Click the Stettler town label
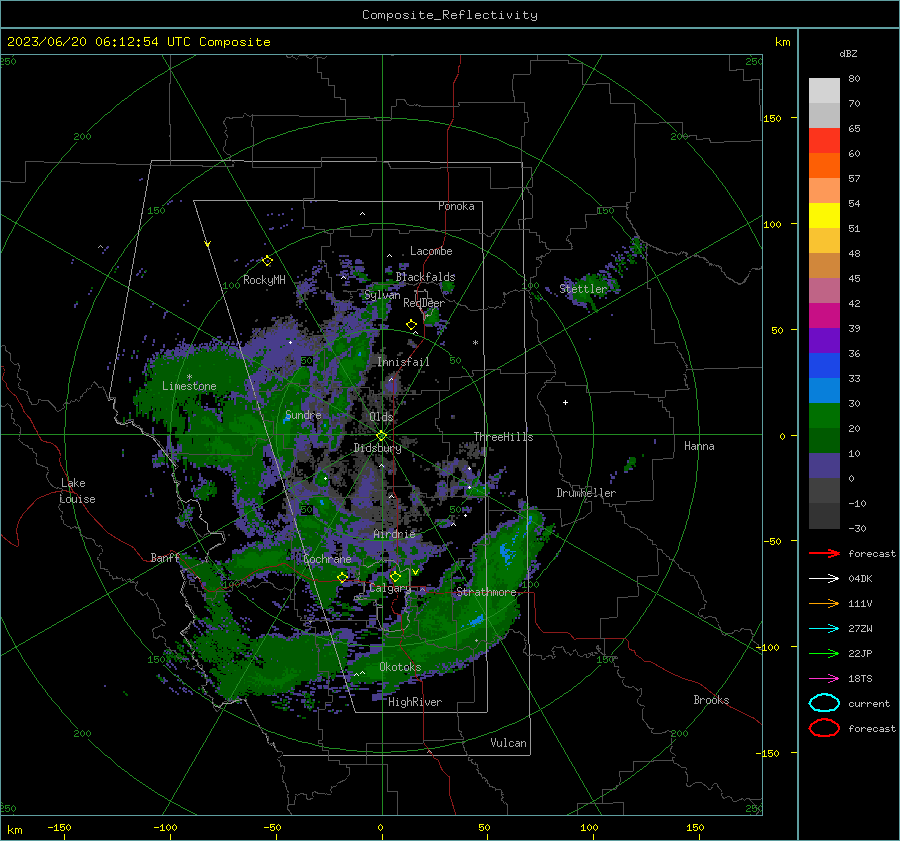 click(x=583, y=289)
